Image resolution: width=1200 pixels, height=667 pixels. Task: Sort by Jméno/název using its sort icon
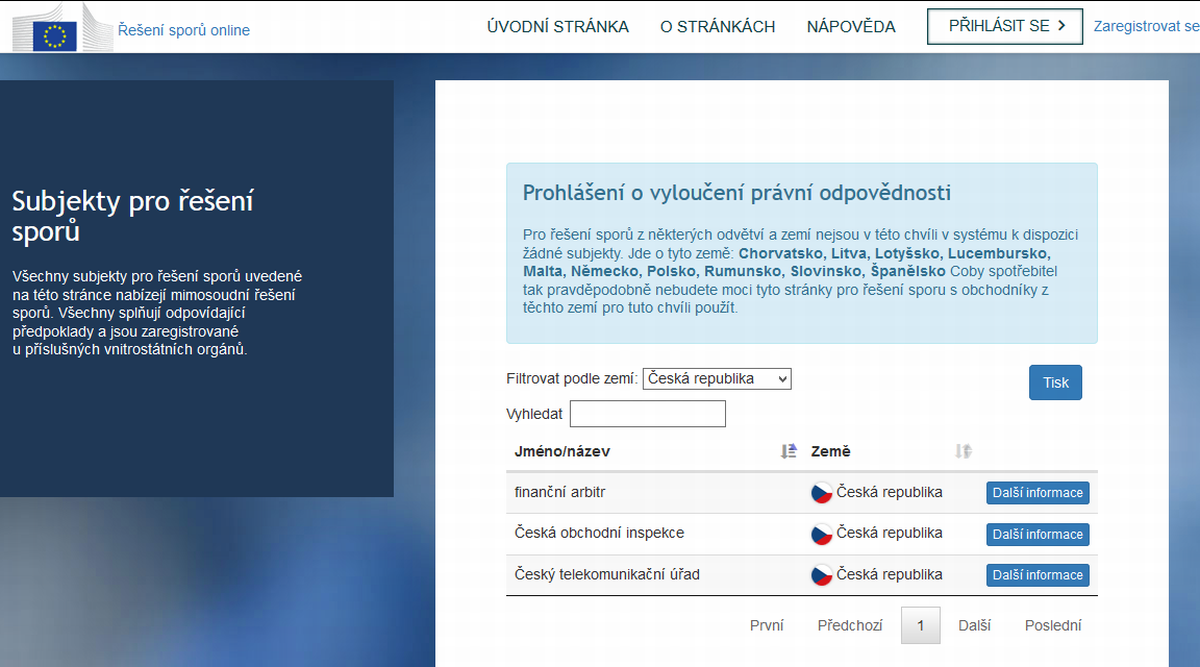coord(787,451)
